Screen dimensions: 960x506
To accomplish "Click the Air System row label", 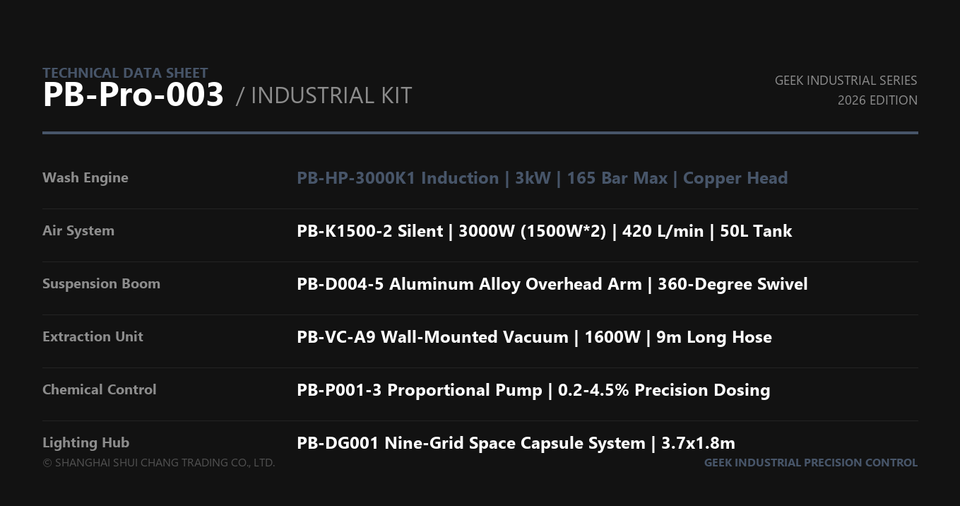I will point(78,231).
